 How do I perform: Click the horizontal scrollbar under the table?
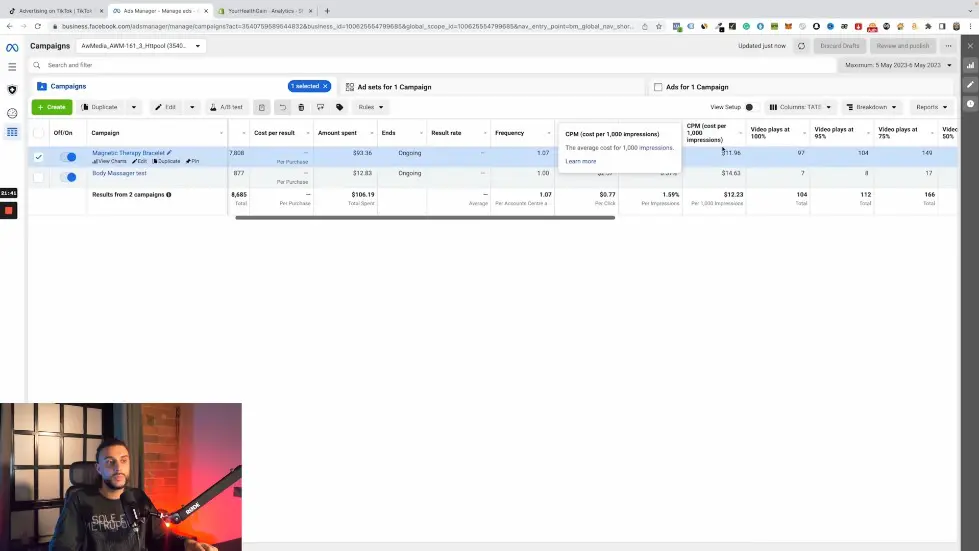pos(425,218)
